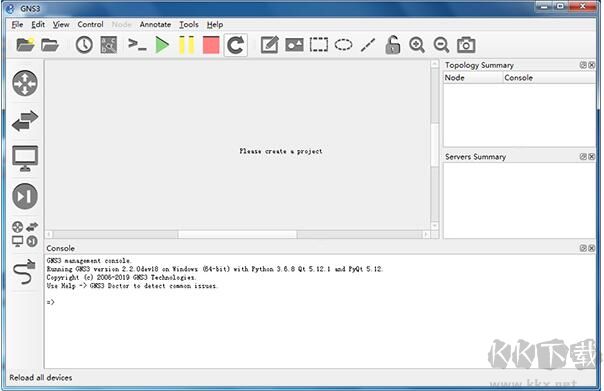This screenshot has height=391, width=604.
Task: Open the Tools menu
Action: (189, 25)
